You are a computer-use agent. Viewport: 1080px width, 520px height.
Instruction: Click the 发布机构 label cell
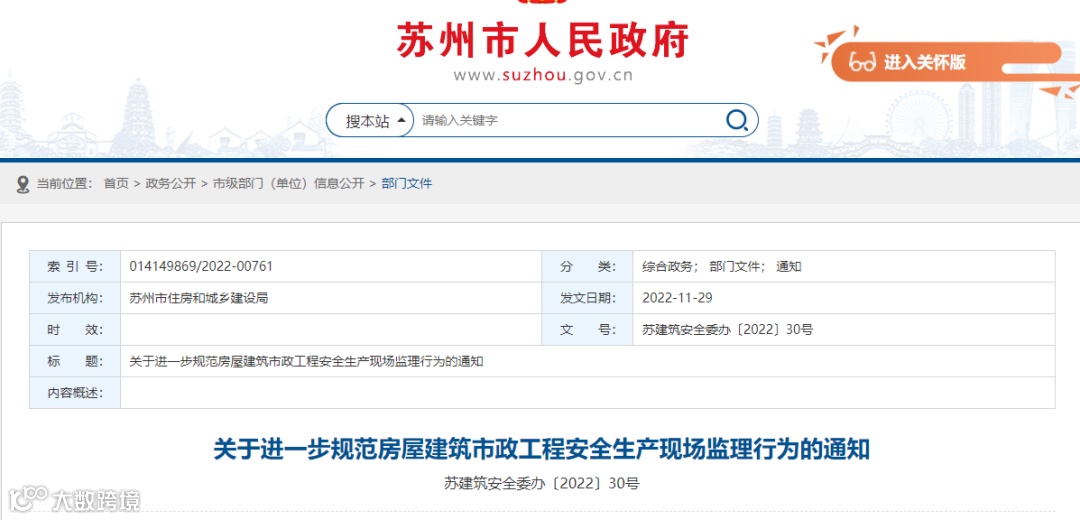[75, 298]
